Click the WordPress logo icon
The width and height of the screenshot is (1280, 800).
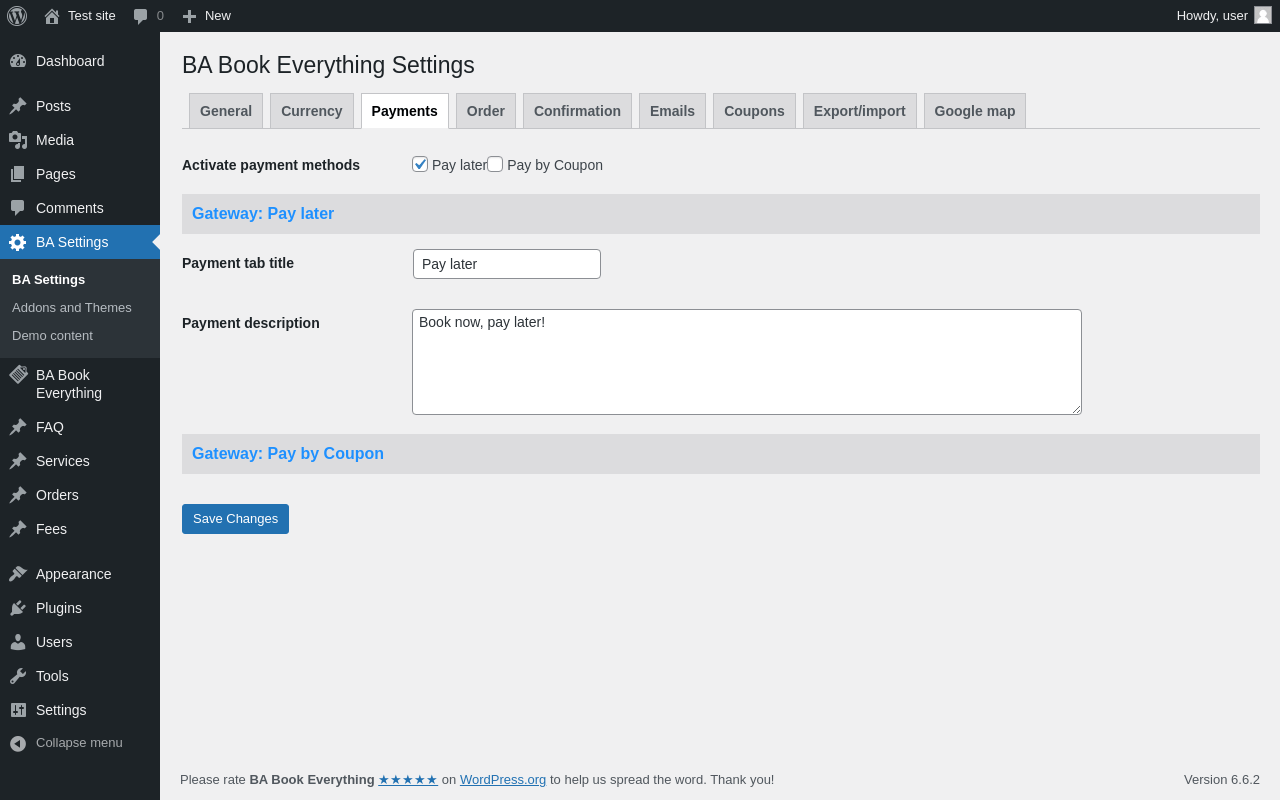17,16
